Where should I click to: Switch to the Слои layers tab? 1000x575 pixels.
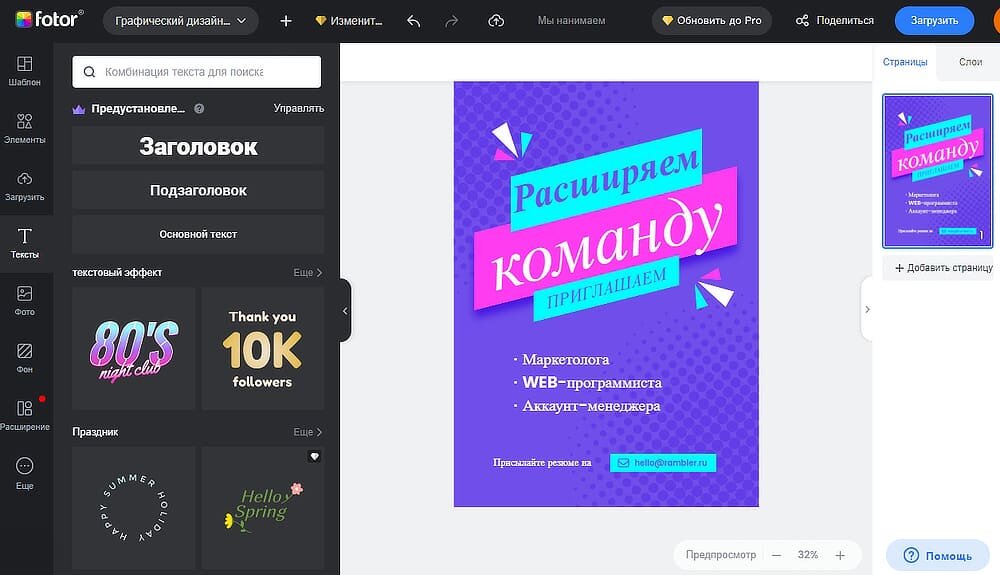(970, 62)
